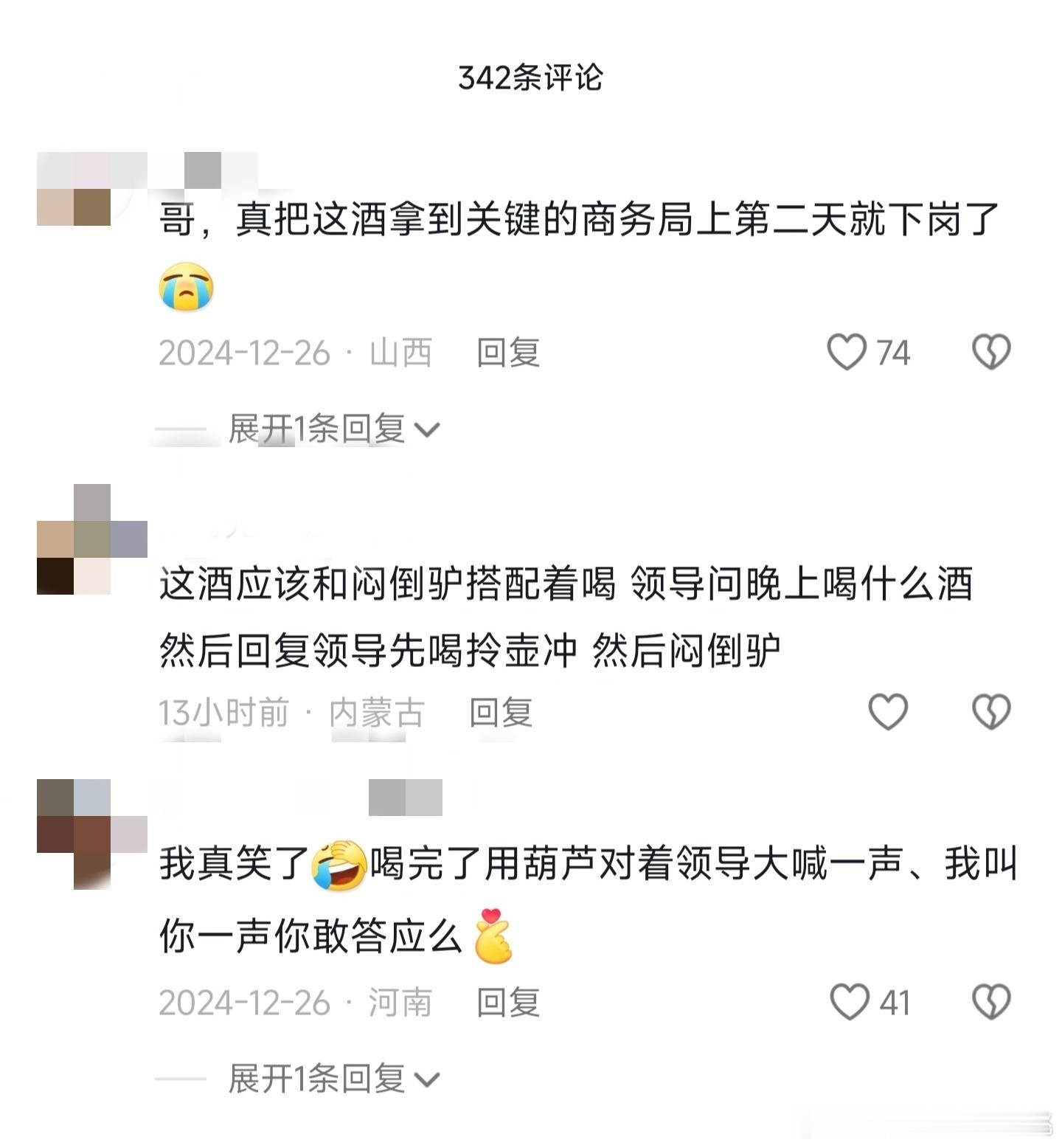Open third commenter's avatar profile

pyautogui.click(x=92, y=834)
